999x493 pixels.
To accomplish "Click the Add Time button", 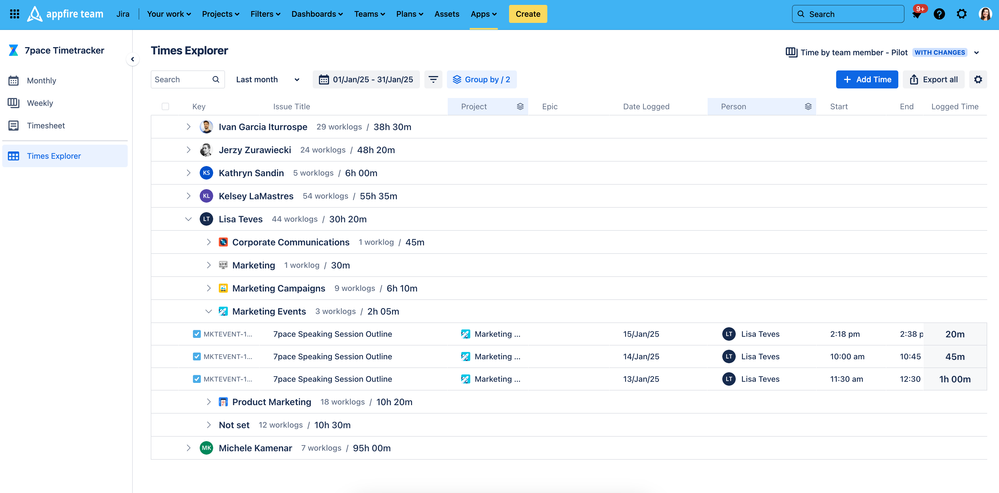I will pos(867,80).
